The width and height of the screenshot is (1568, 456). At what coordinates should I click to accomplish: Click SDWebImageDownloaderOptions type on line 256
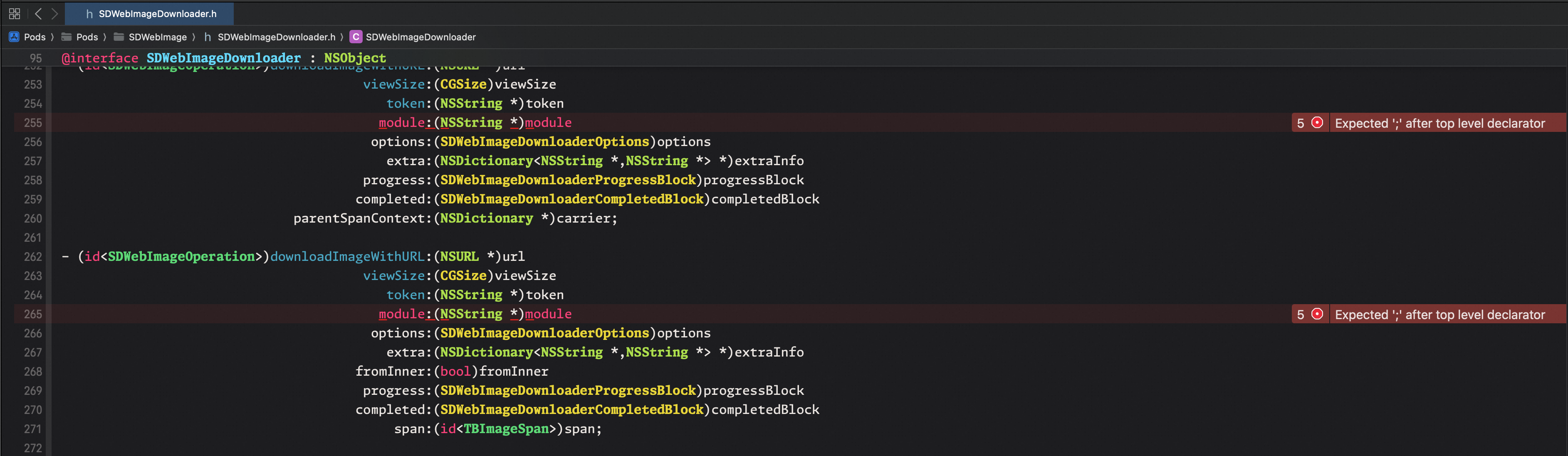click(x=544, y=142)
